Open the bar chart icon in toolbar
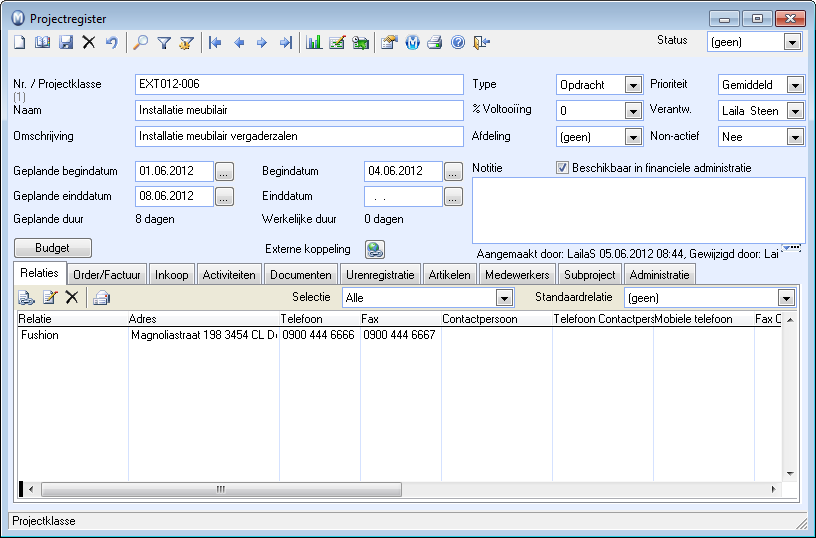The width and height of the screenshot is (816, 538). pos(314,43)
